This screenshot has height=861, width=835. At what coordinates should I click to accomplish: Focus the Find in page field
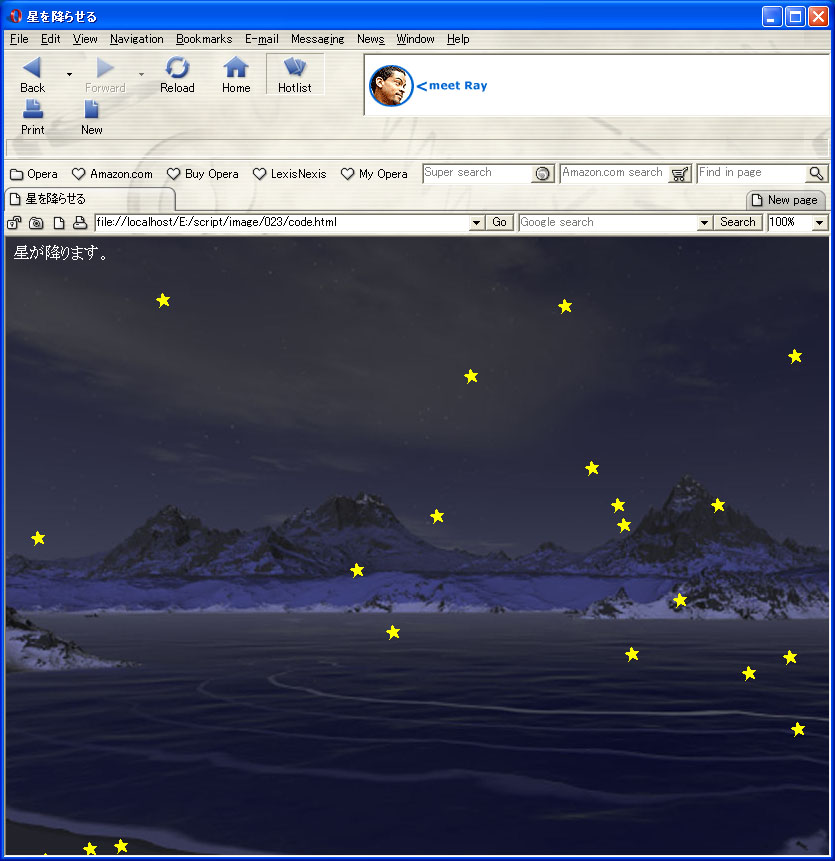point(752,173)
